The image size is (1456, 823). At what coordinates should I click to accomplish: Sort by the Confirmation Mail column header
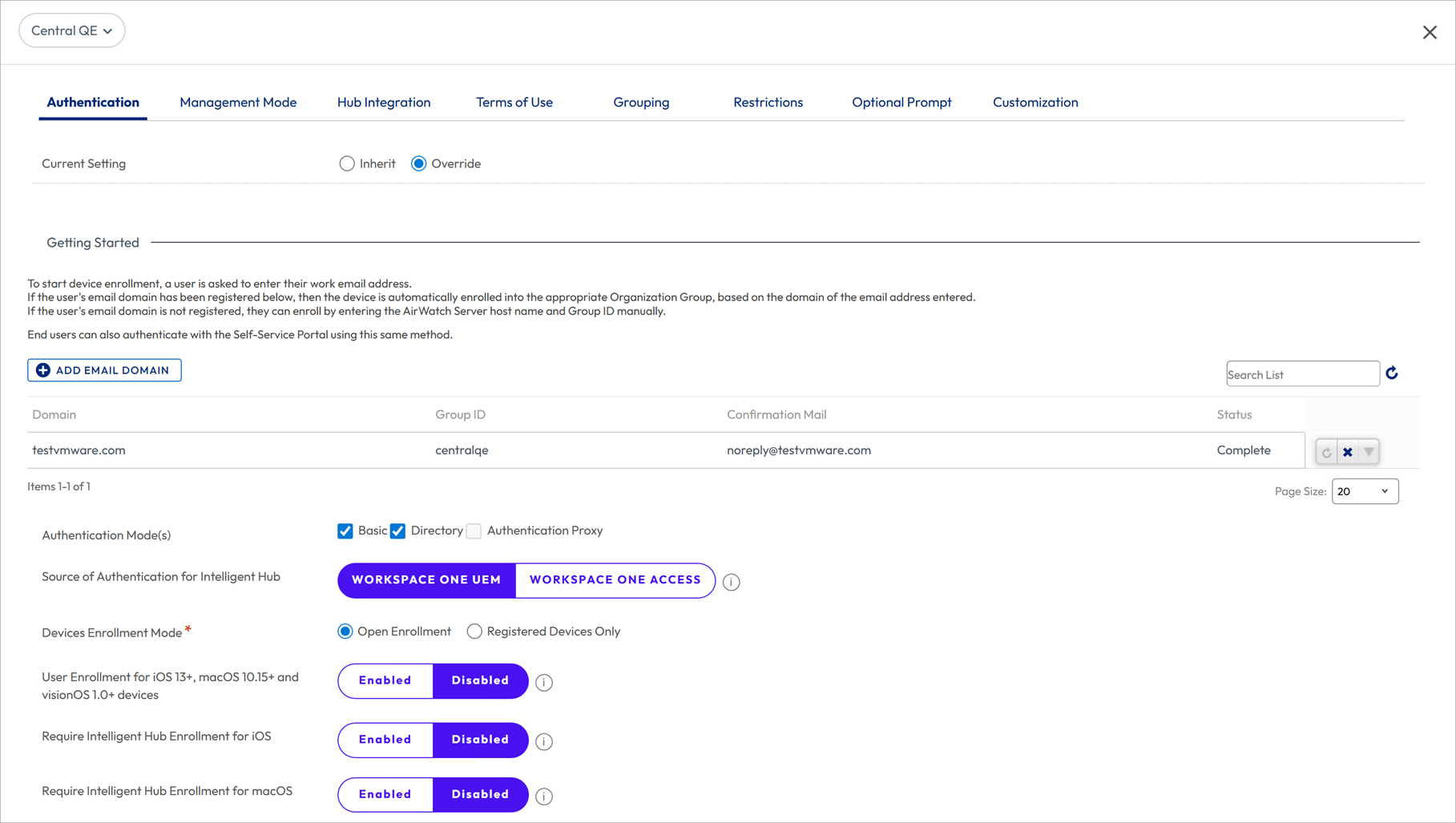point(776,414)
